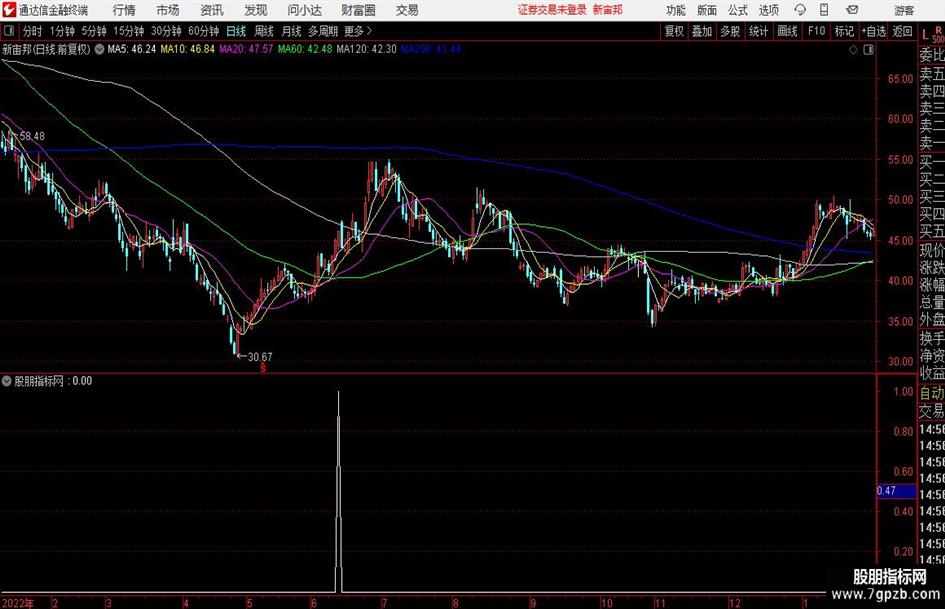The width and height of the screenshot is (945, 609).
Task: Open the 资讯 menu
Action: 212,10
